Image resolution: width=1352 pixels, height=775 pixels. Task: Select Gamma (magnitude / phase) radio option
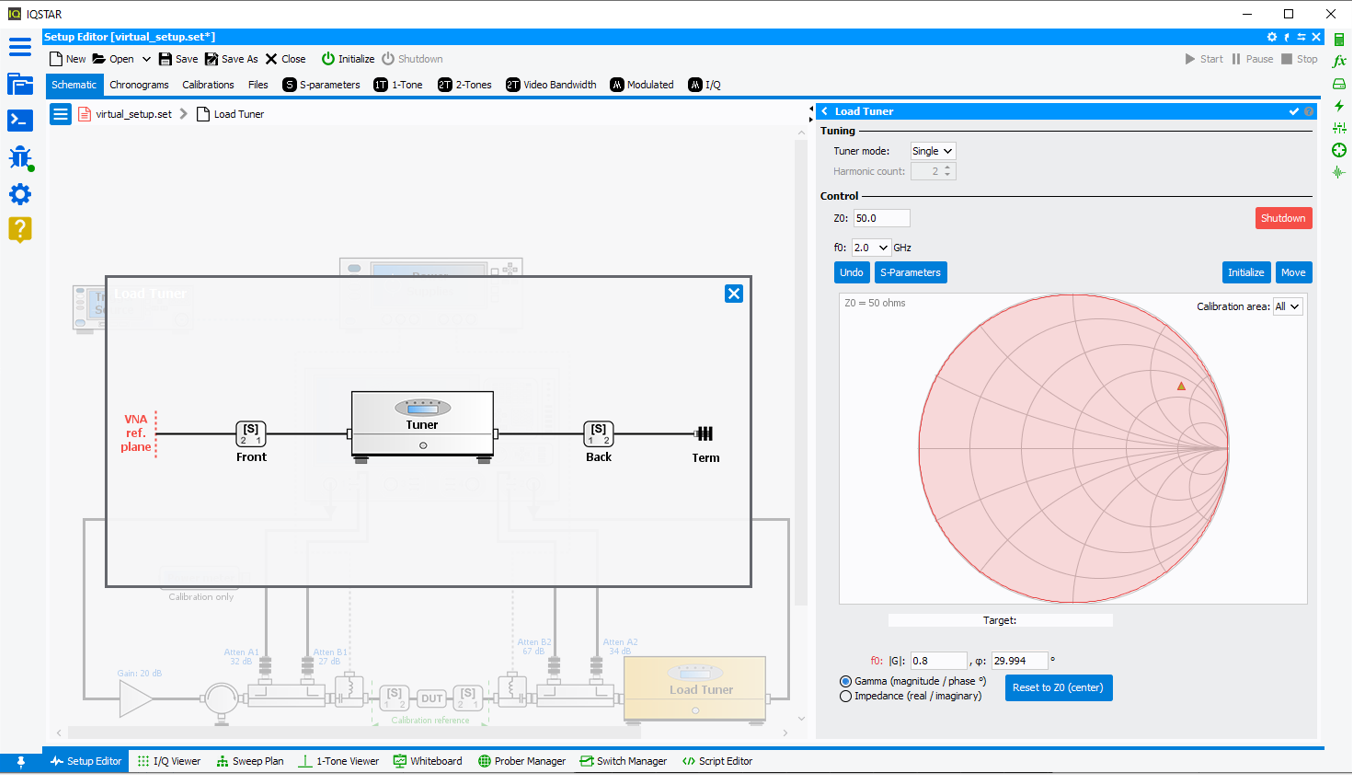(x=846, y=681)
